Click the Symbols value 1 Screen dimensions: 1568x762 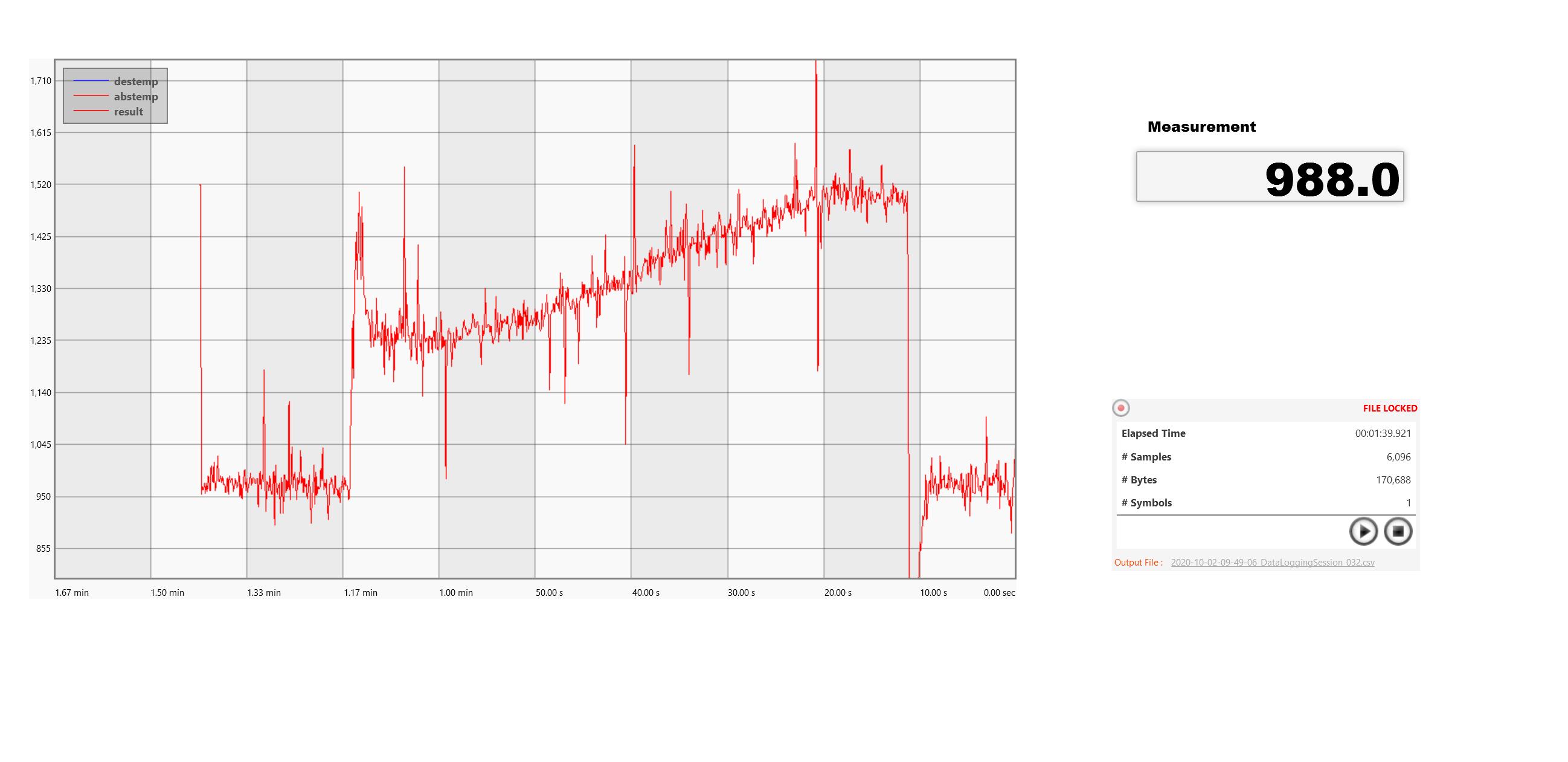1408,503
